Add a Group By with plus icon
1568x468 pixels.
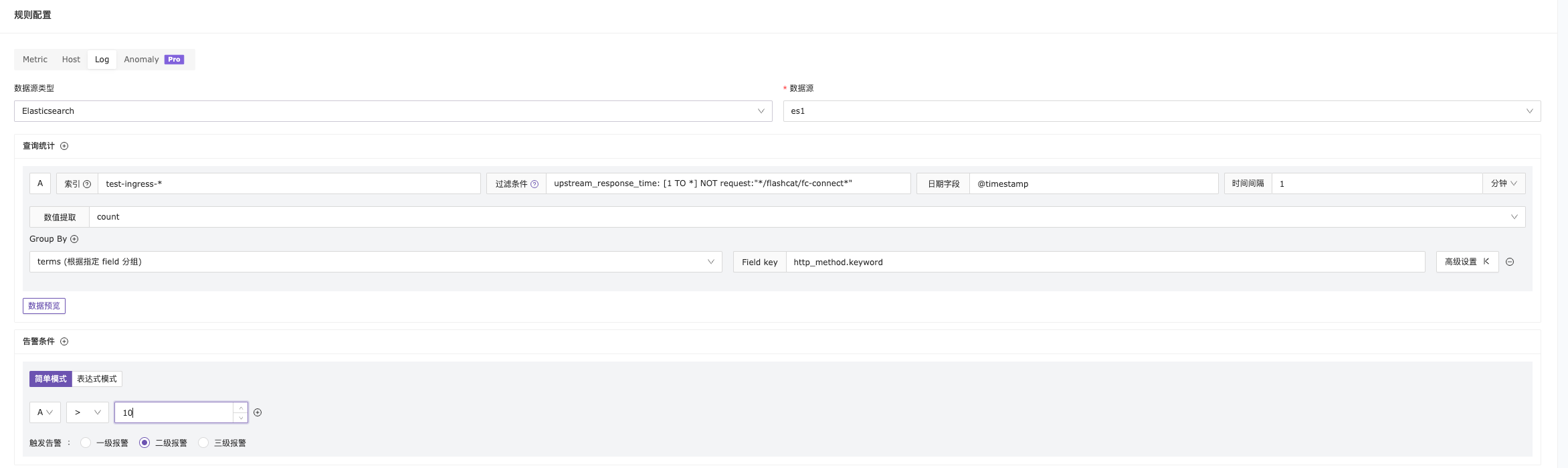pyautogui.click(x=74, y=239)
